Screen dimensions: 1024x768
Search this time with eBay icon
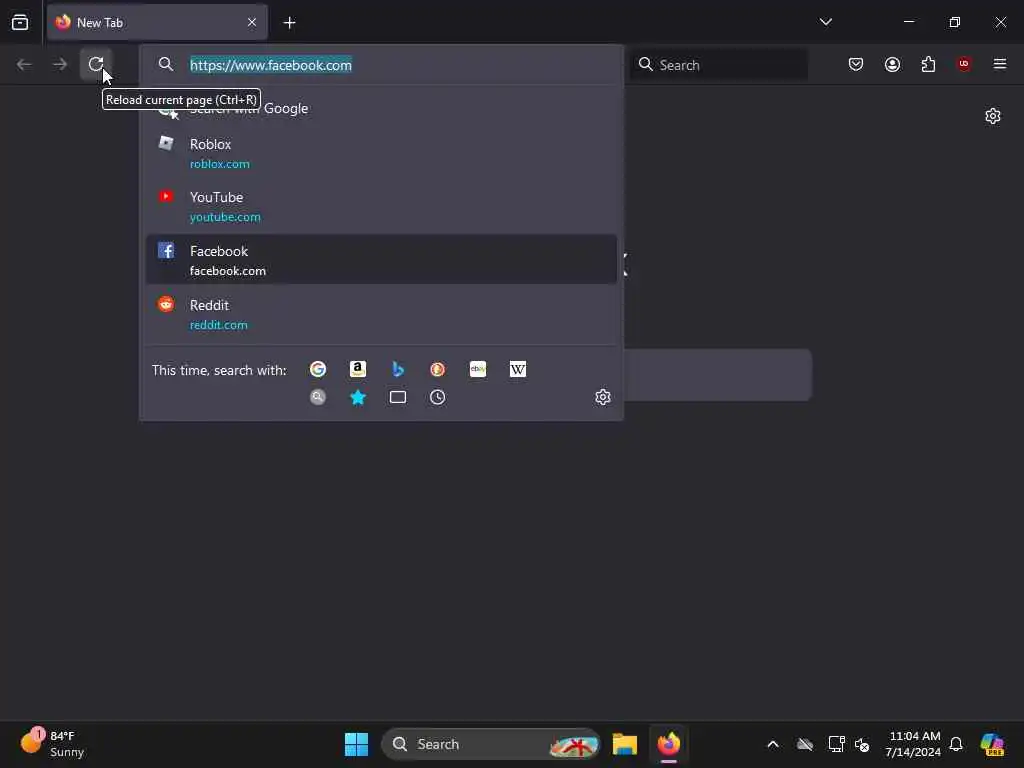[478, 370]
